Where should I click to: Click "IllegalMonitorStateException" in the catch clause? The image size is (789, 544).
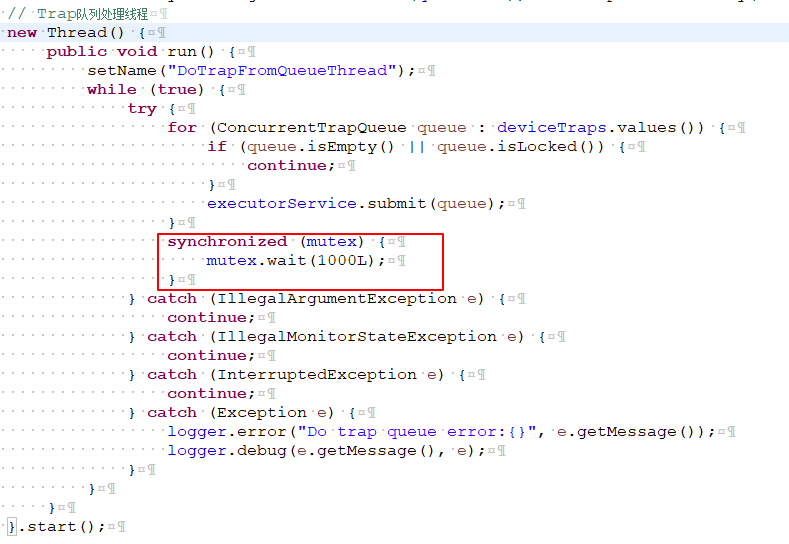356,337
